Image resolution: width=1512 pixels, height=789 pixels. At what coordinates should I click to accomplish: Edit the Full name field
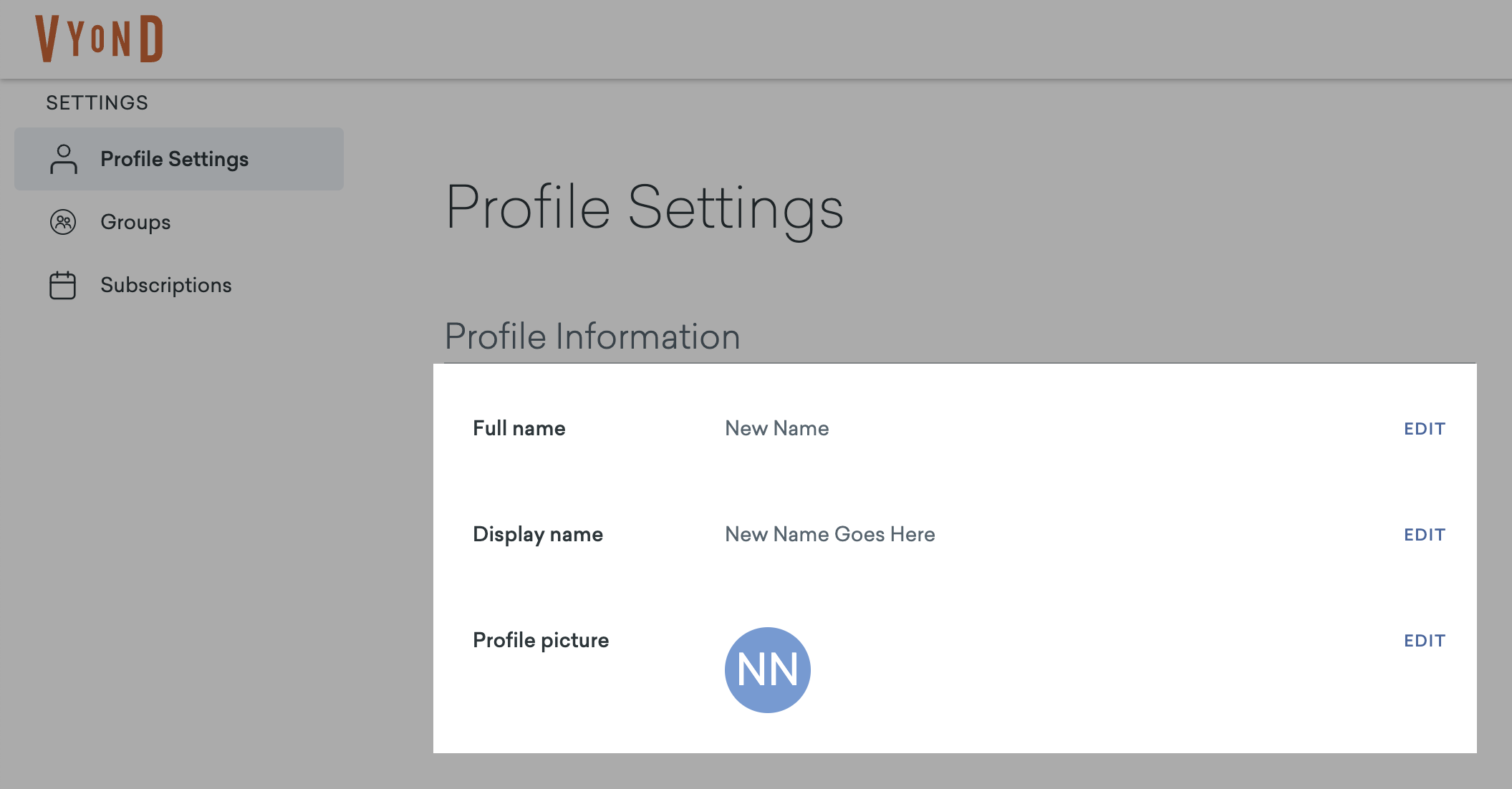tap(1424, 428)
